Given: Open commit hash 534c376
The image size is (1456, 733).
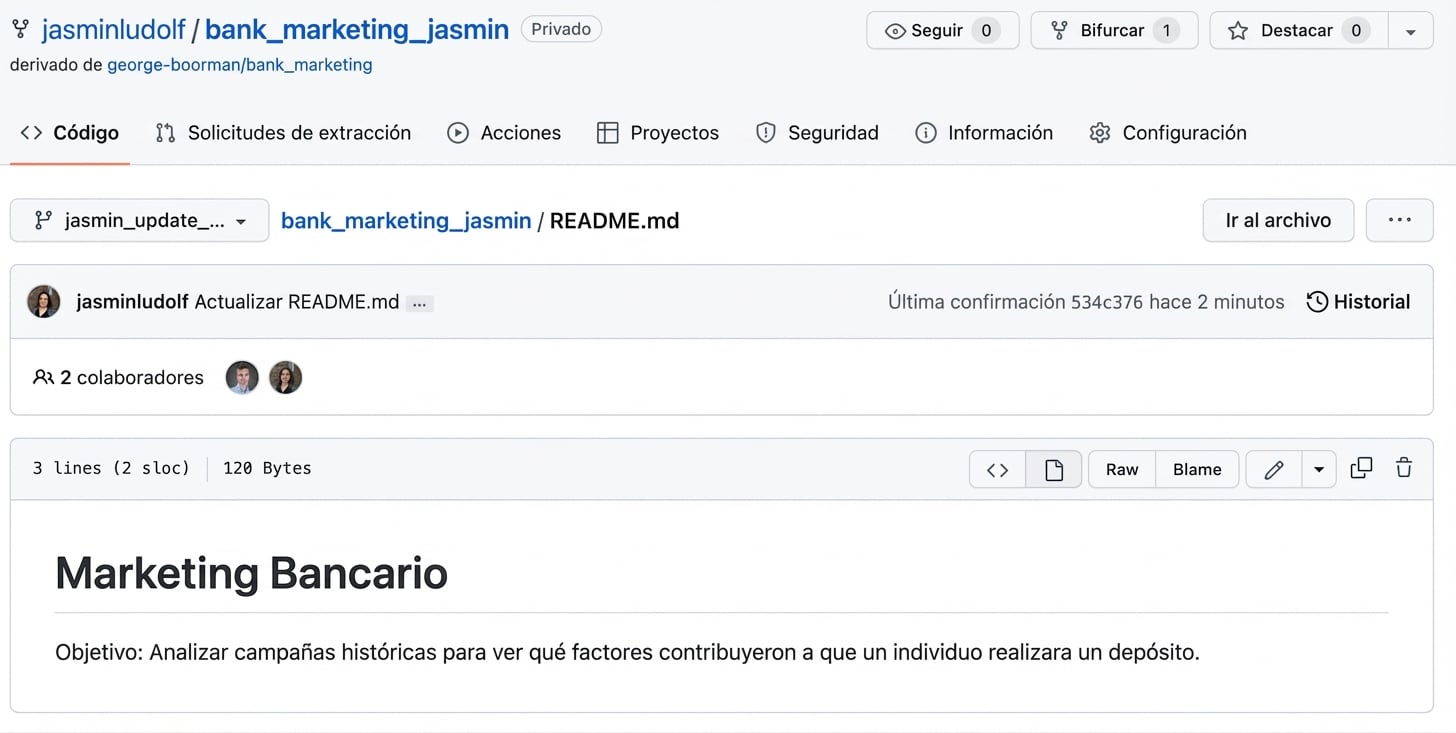Looking at the screenshot, I should tap(1107, 302).
